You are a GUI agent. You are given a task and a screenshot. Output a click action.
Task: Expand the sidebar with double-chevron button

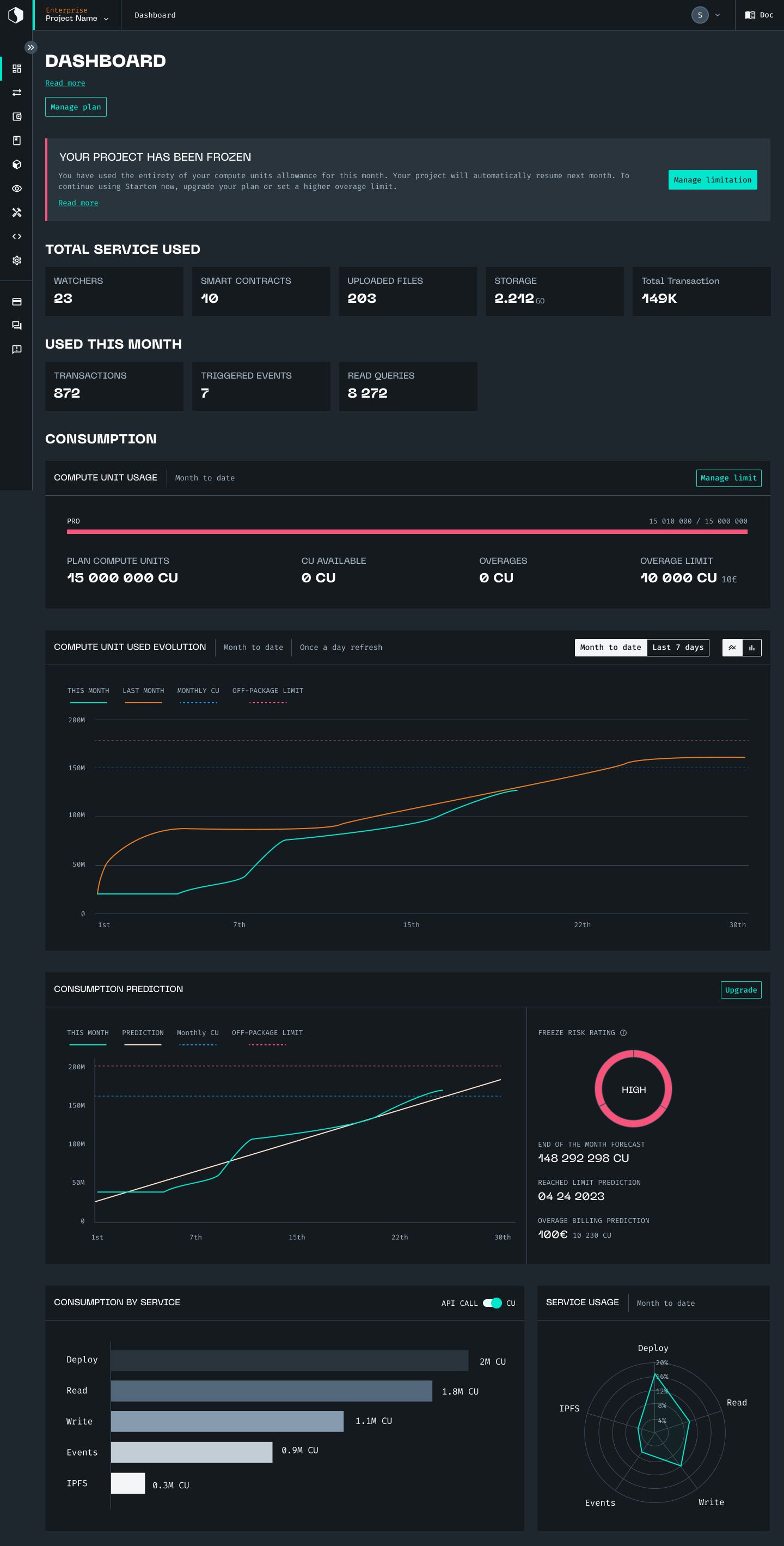[30, 47]
